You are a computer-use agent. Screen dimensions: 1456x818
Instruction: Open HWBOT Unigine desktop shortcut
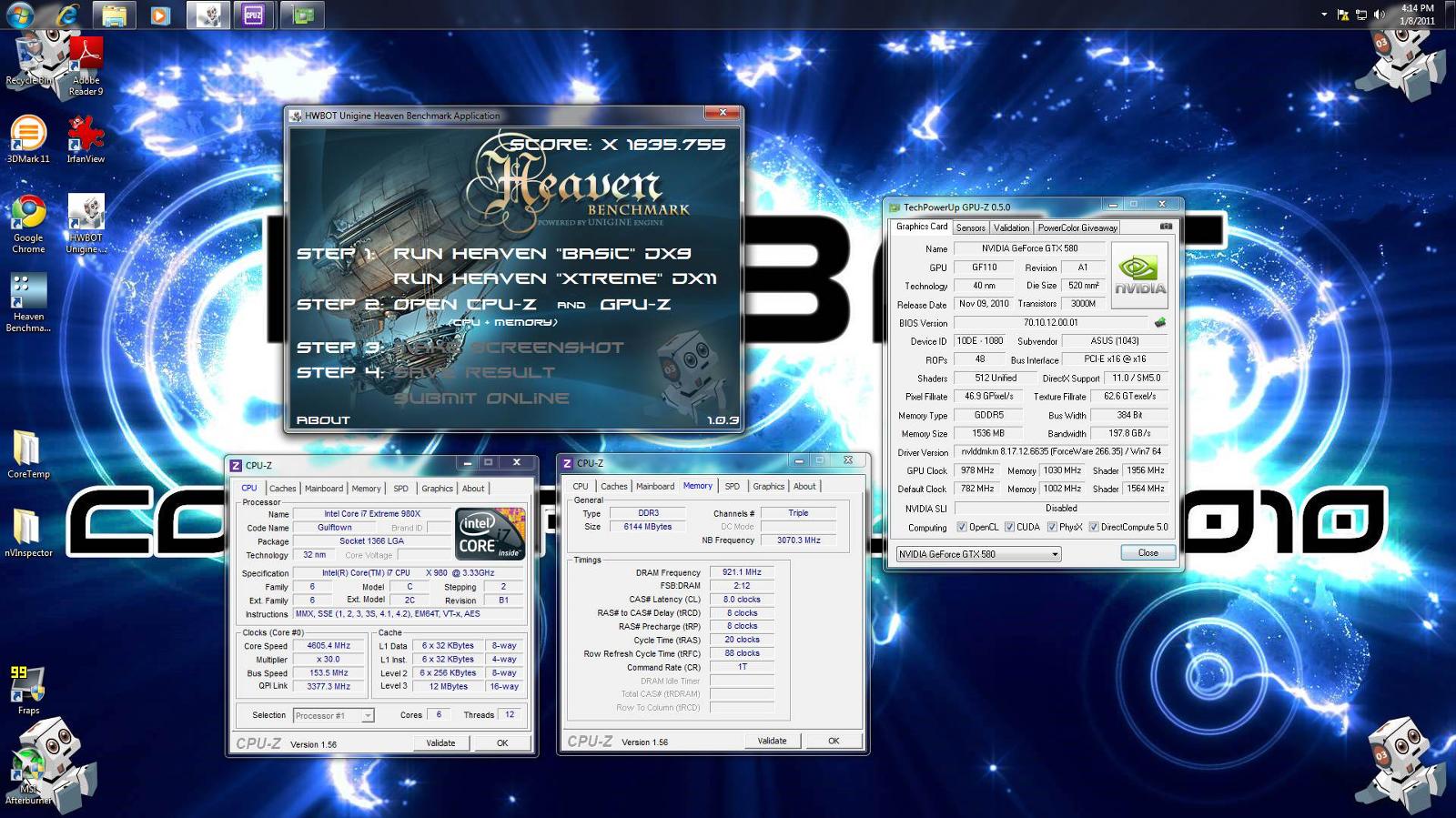pyautogui.click(x=86, y=224)
